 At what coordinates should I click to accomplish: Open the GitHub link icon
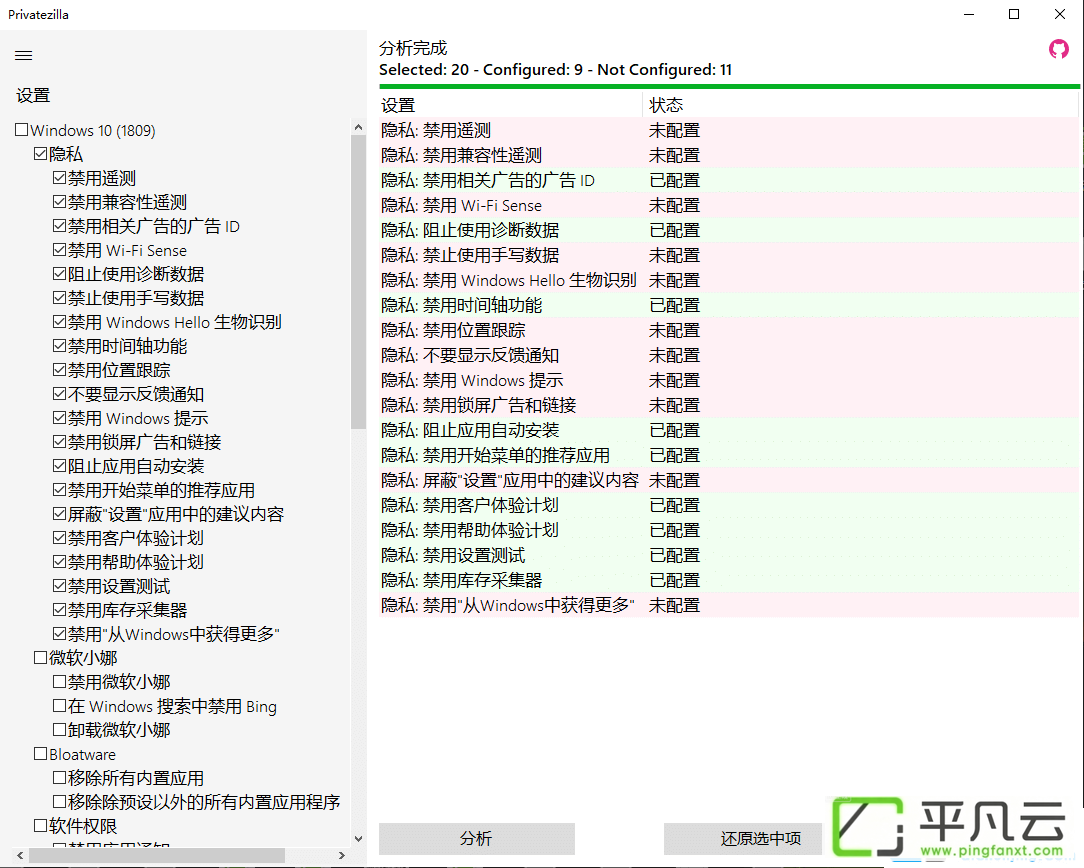[x=1058, y=49]
